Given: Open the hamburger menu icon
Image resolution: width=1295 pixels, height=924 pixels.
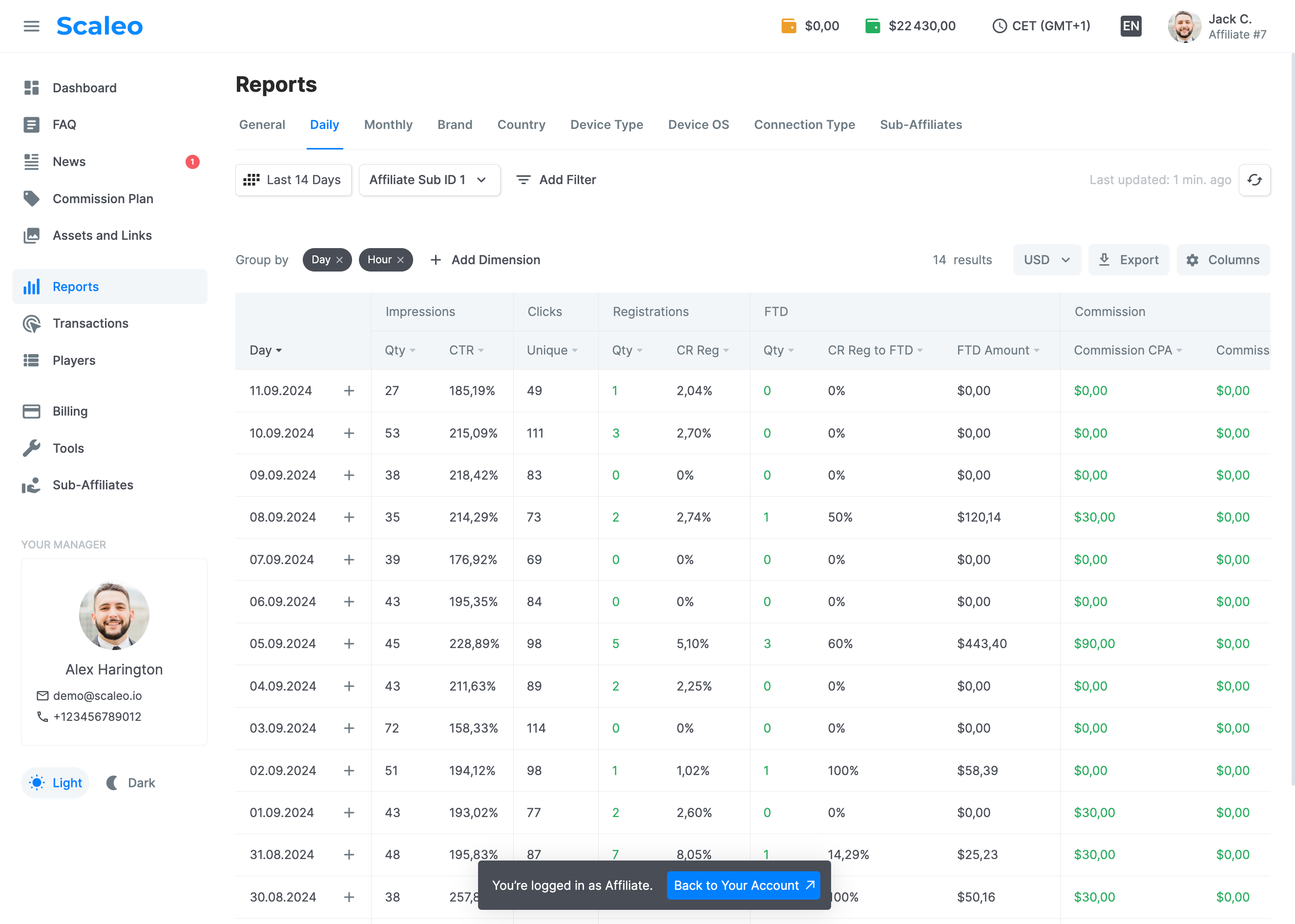Looking at the screenshot, I should tap(31, 26).
